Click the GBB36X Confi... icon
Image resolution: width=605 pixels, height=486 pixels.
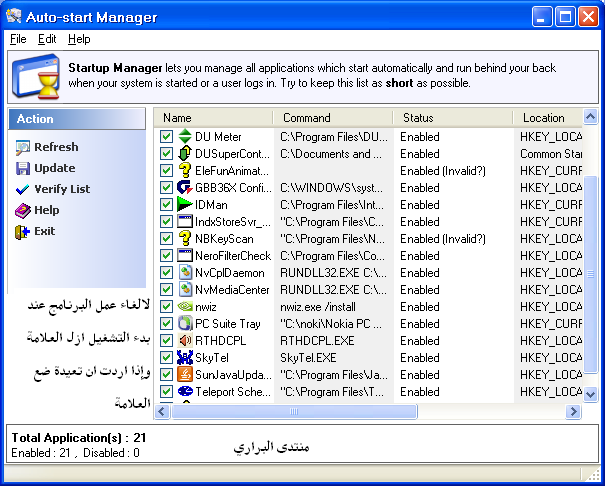tap(185, 187)
